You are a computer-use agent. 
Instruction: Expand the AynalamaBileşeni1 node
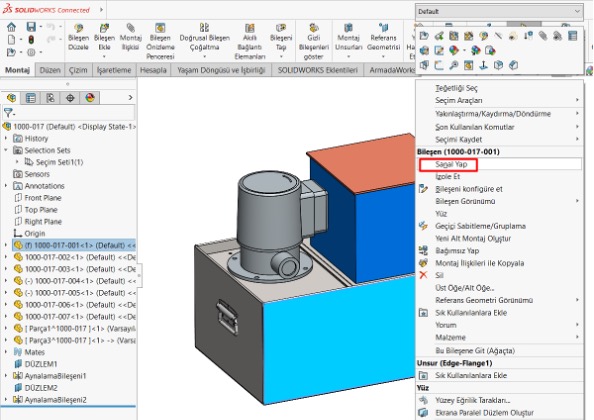coord(6,376)
